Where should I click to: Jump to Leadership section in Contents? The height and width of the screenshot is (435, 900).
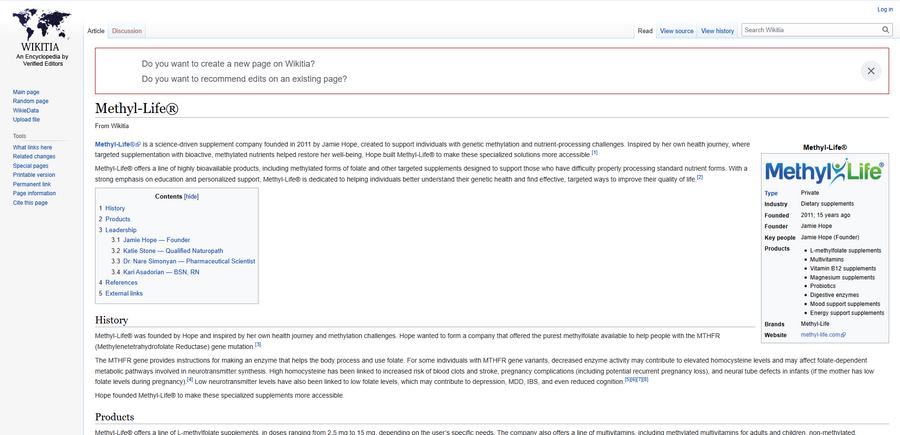121,230
